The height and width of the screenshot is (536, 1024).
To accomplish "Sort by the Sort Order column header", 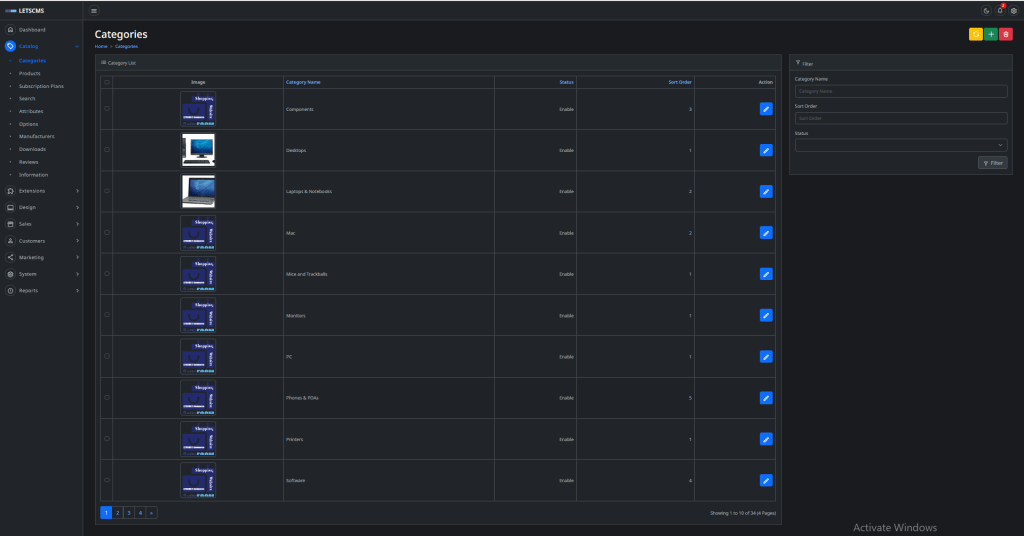I will coord(680,82).
